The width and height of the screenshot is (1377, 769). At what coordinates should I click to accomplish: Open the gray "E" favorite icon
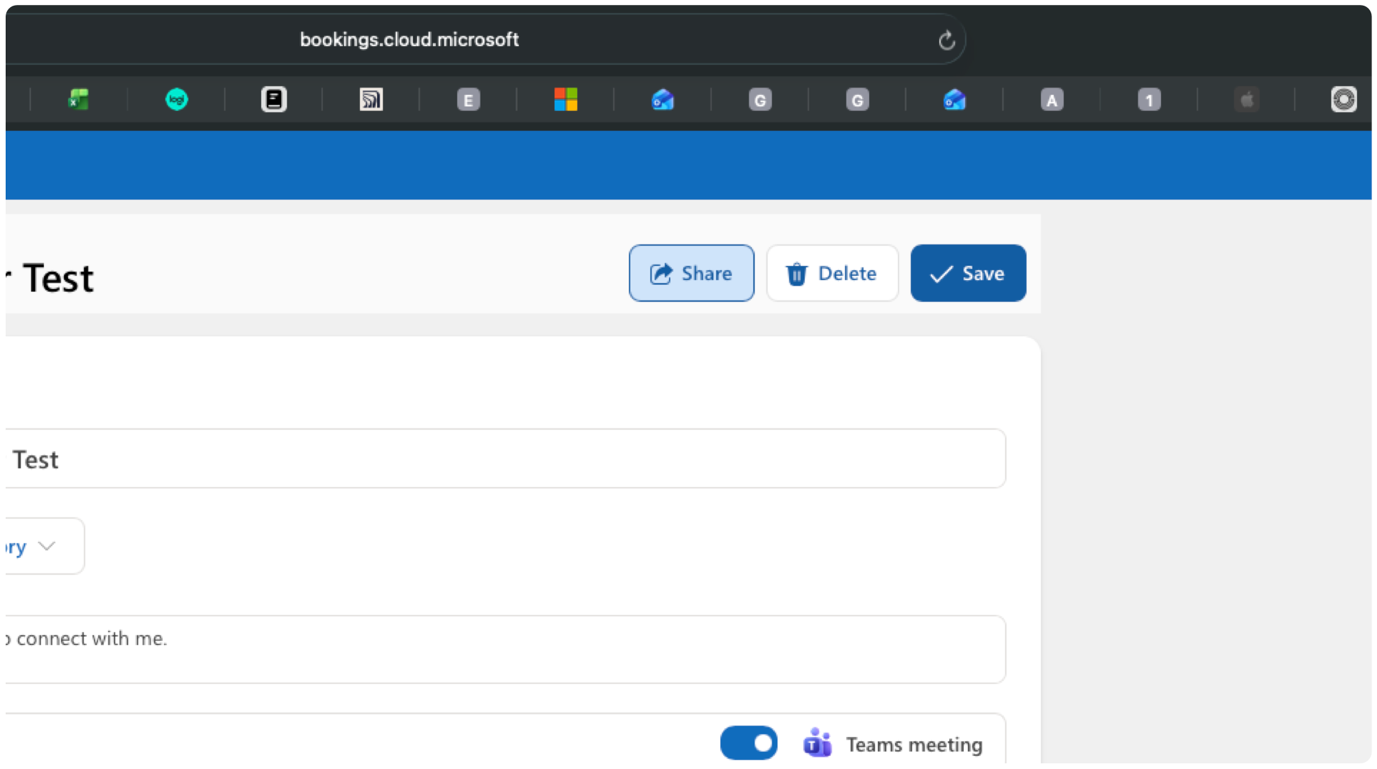pos(468,99)
